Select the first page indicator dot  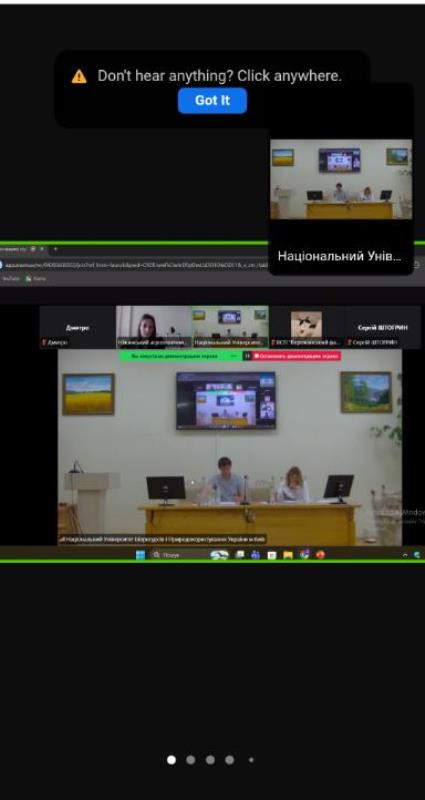(x=171, y=760)
